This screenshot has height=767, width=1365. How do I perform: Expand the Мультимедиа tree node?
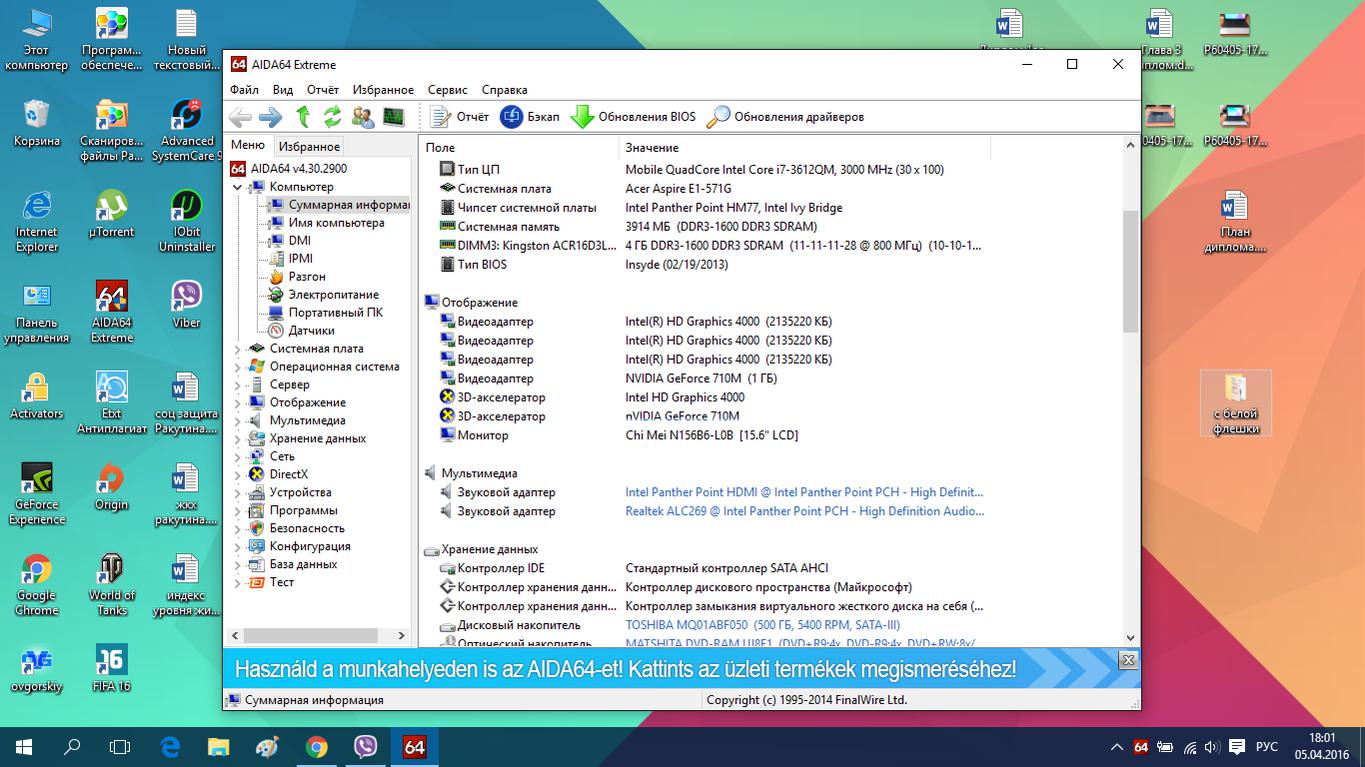coord(237,421)
